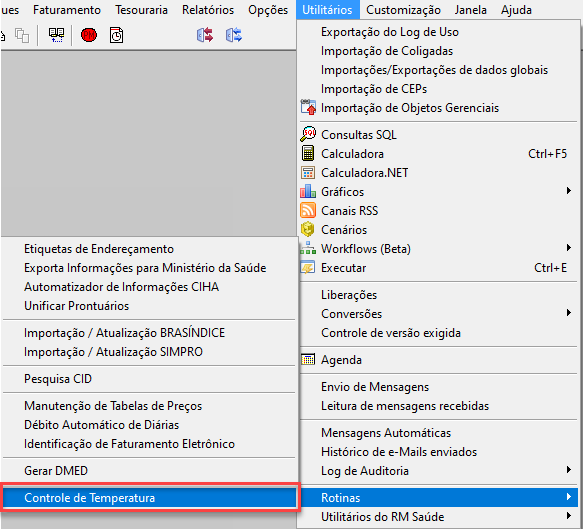Open Agenda calendar entry
583x529 pixels.
(x=438, y=360)
